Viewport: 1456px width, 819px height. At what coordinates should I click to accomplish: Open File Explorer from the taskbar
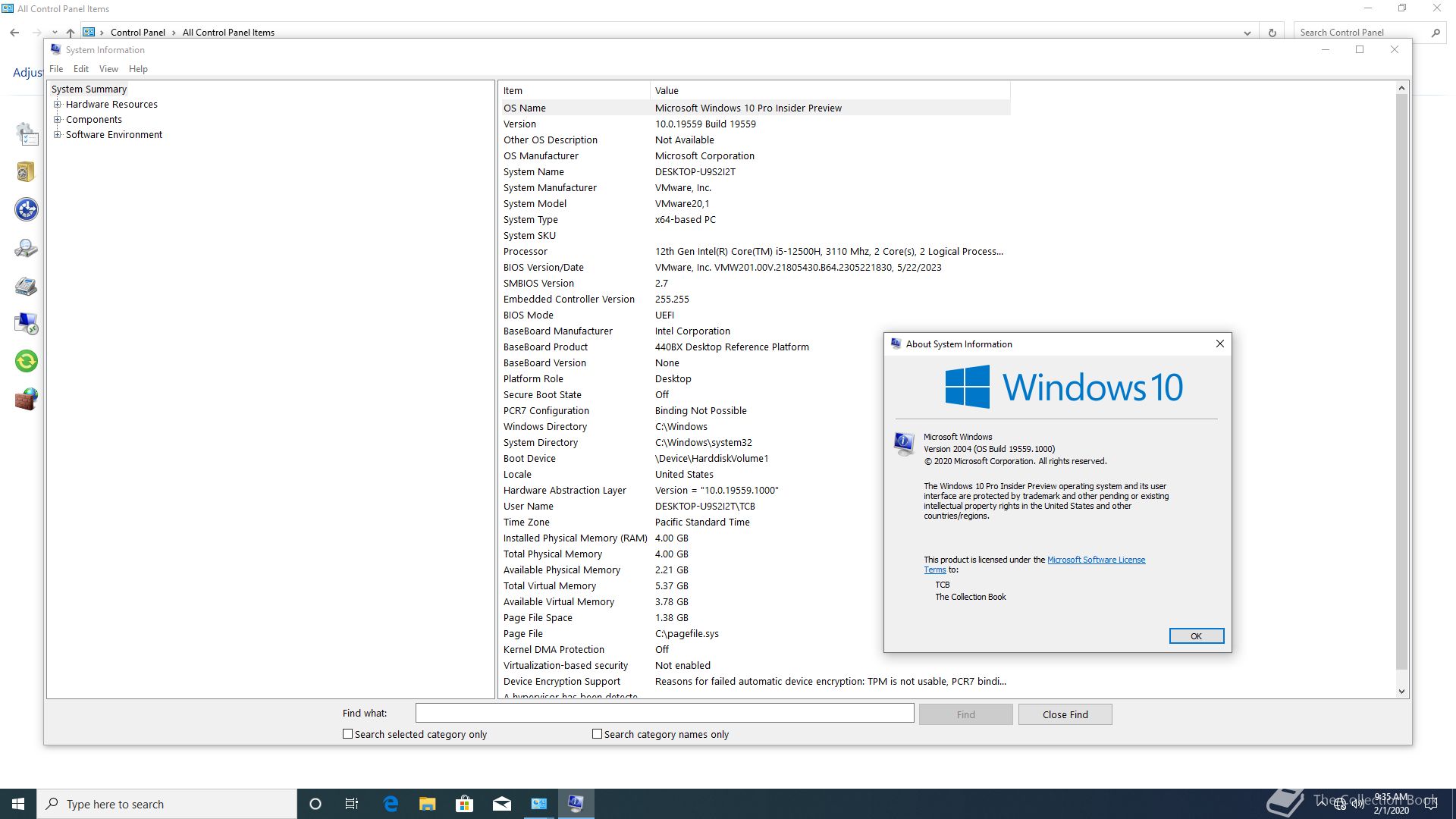coord(427,804)
